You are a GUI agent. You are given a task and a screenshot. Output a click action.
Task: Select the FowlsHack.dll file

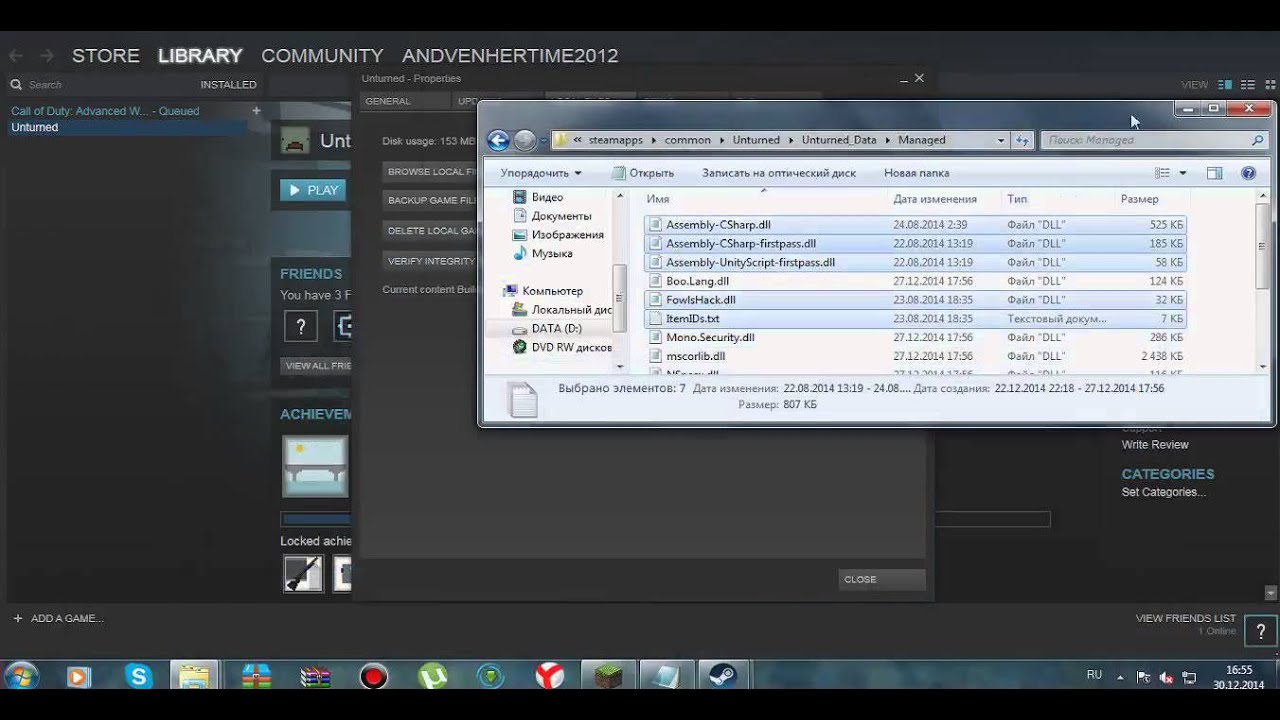pos(915,300)
